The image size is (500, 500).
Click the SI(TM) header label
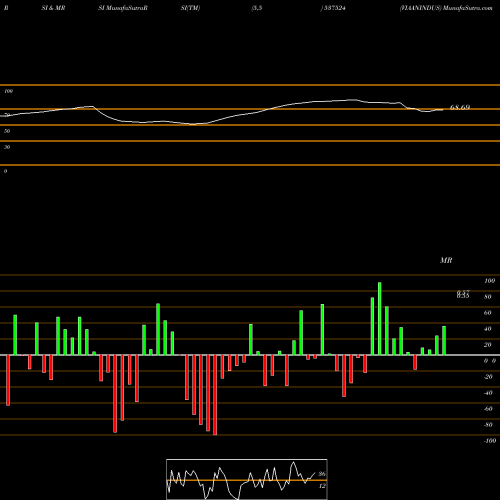click(190, 8)
